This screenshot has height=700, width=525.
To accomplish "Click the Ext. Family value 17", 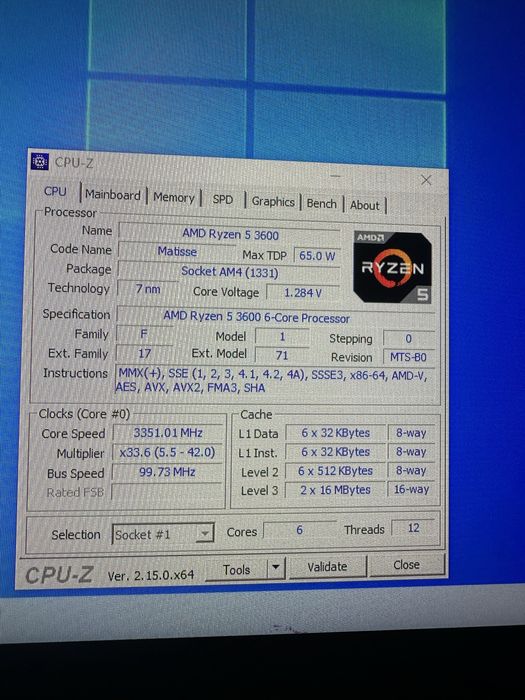I will (144, 354).
